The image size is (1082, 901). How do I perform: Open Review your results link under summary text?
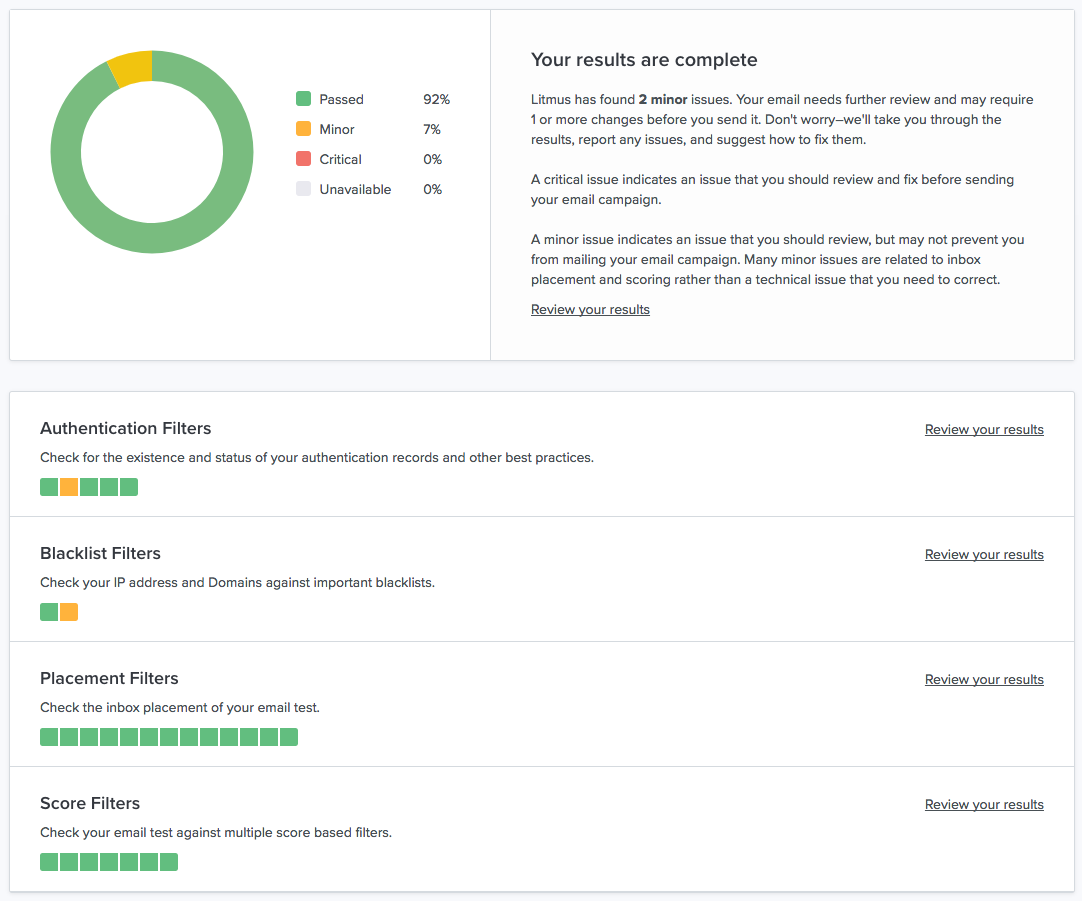(x=590, y=310)
